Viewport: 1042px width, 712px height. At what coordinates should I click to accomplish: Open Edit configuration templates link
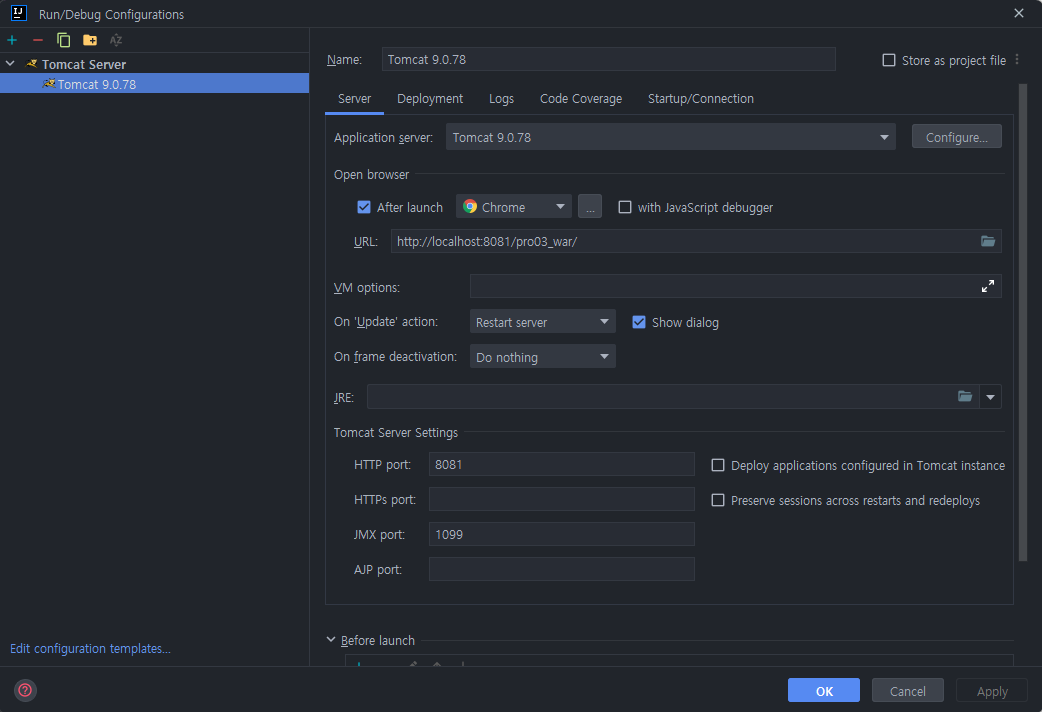click(x=90, y=648)
